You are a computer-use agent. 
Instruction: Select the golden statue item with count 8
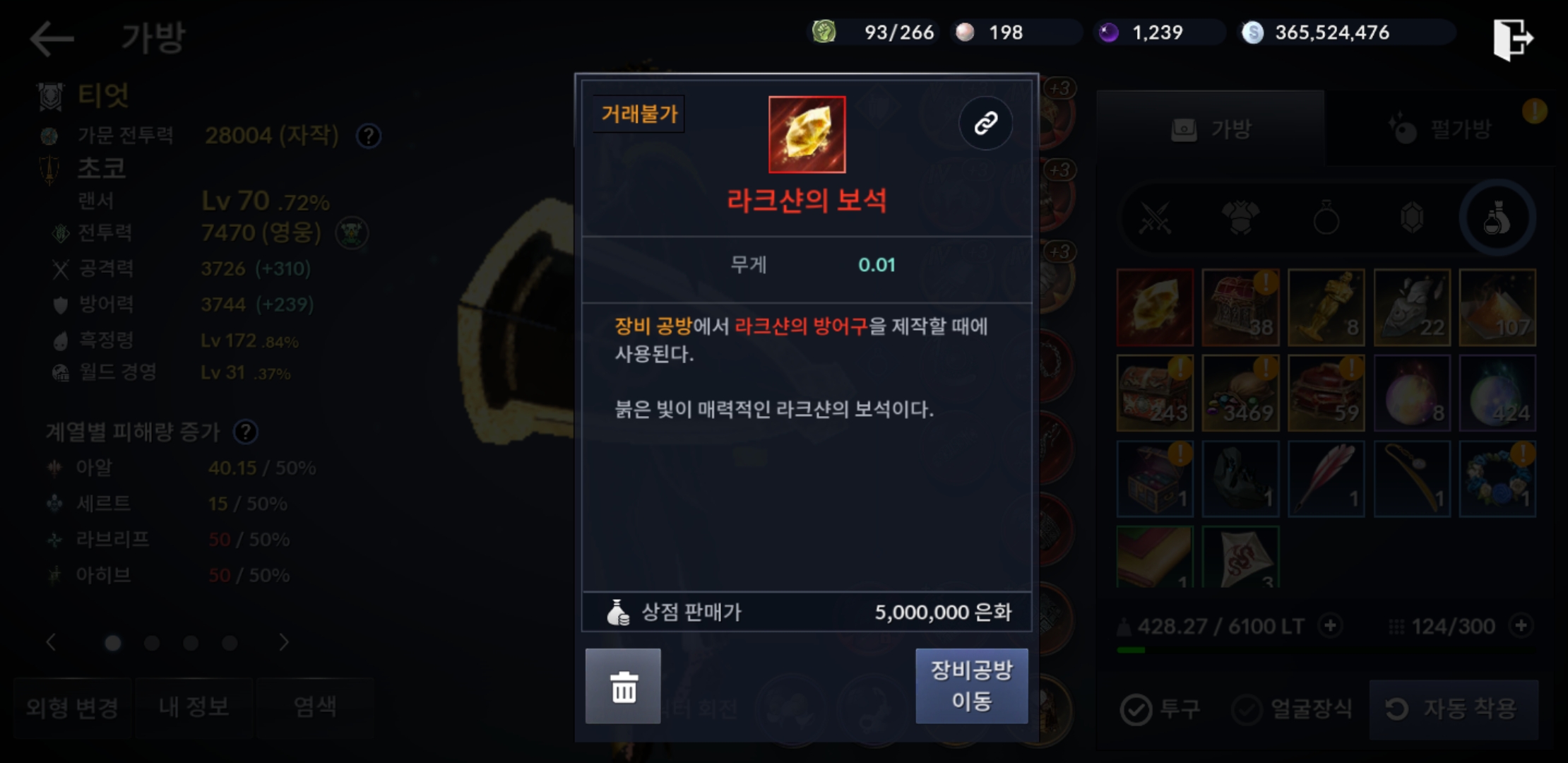click(x=1326, y=307)
